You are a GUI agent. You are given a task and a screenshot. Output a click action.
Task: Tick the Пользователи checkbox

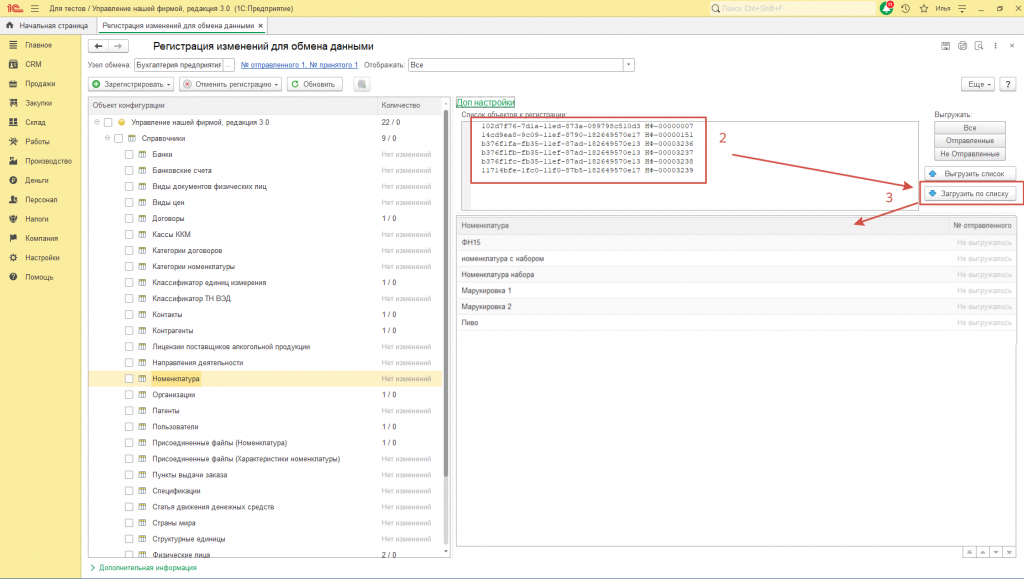pyautogui.click(x=129, y=427)
